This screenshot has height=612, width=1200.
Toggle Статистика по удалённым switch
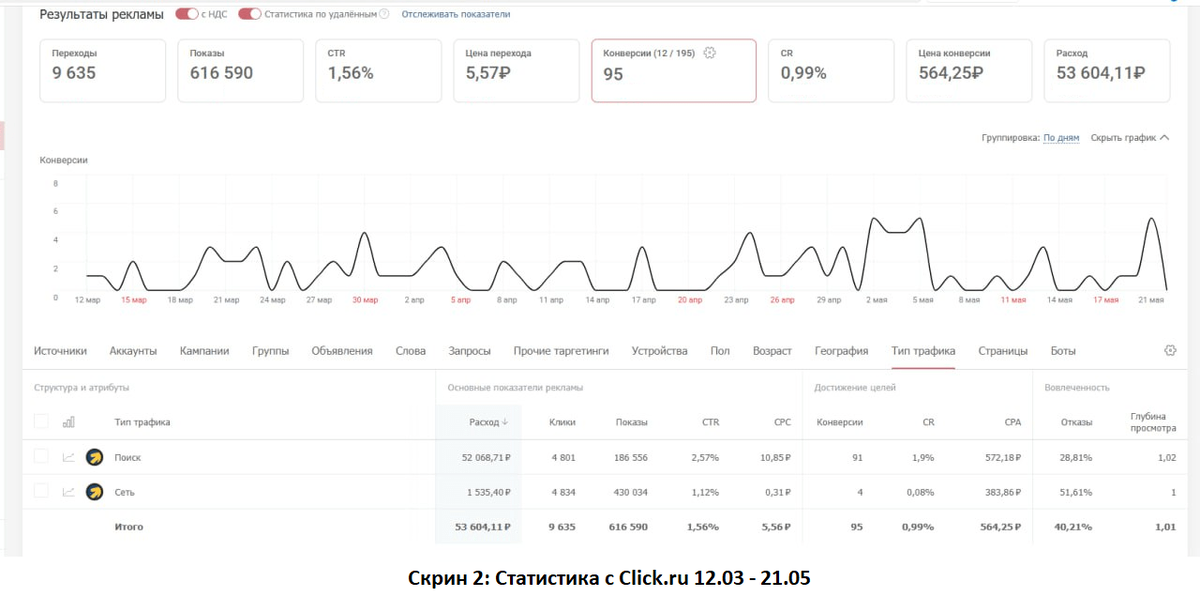(x=249, y=14)
